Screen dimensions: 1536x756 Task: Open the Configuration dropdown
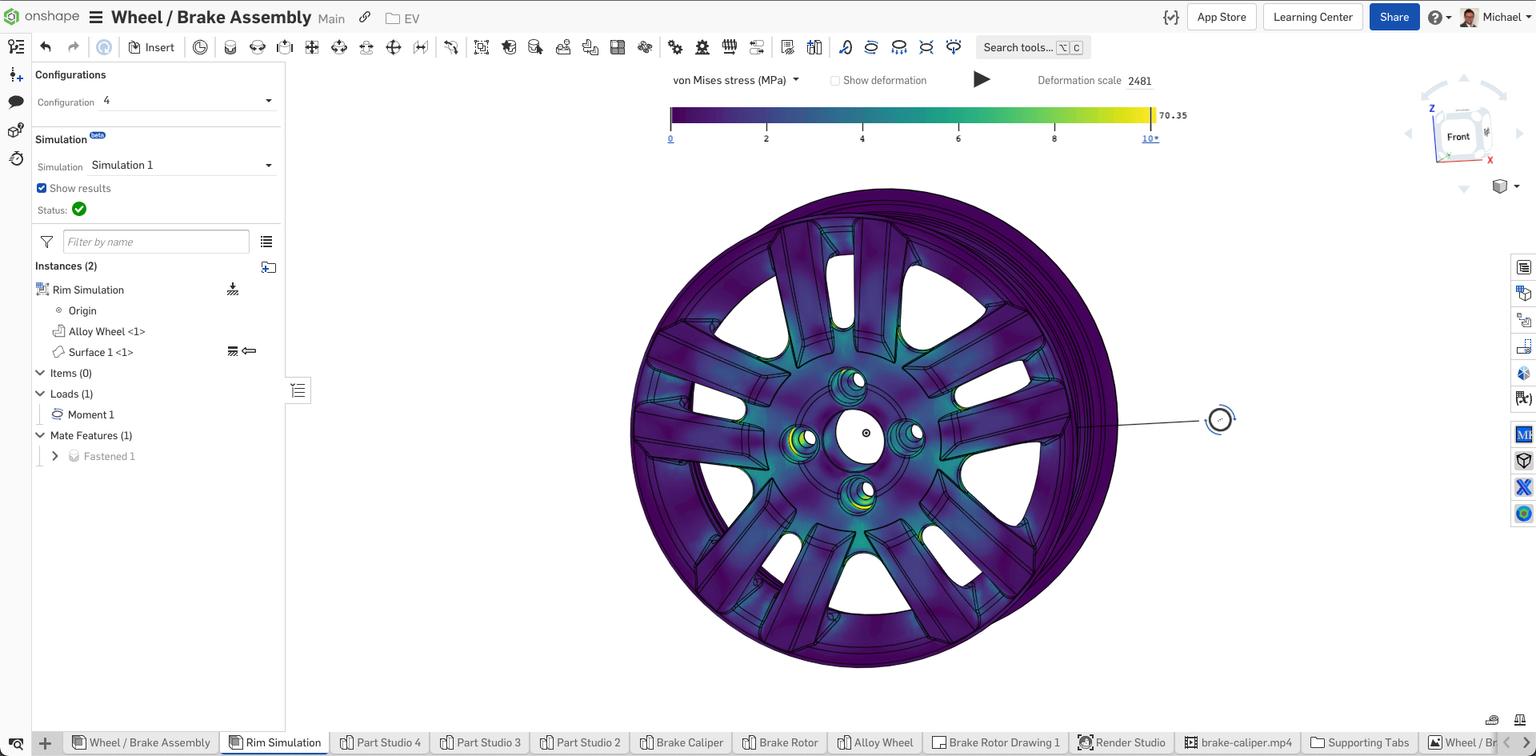pos(268,100)
